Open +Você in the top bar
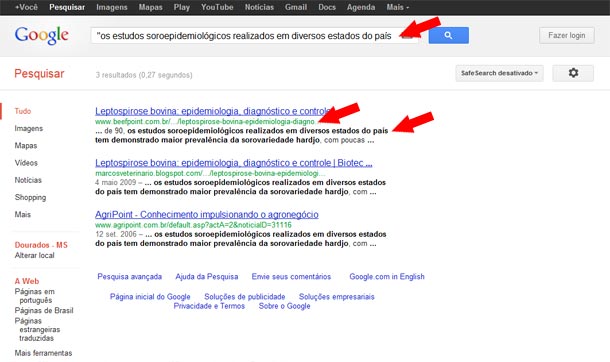 click(26, 7)
